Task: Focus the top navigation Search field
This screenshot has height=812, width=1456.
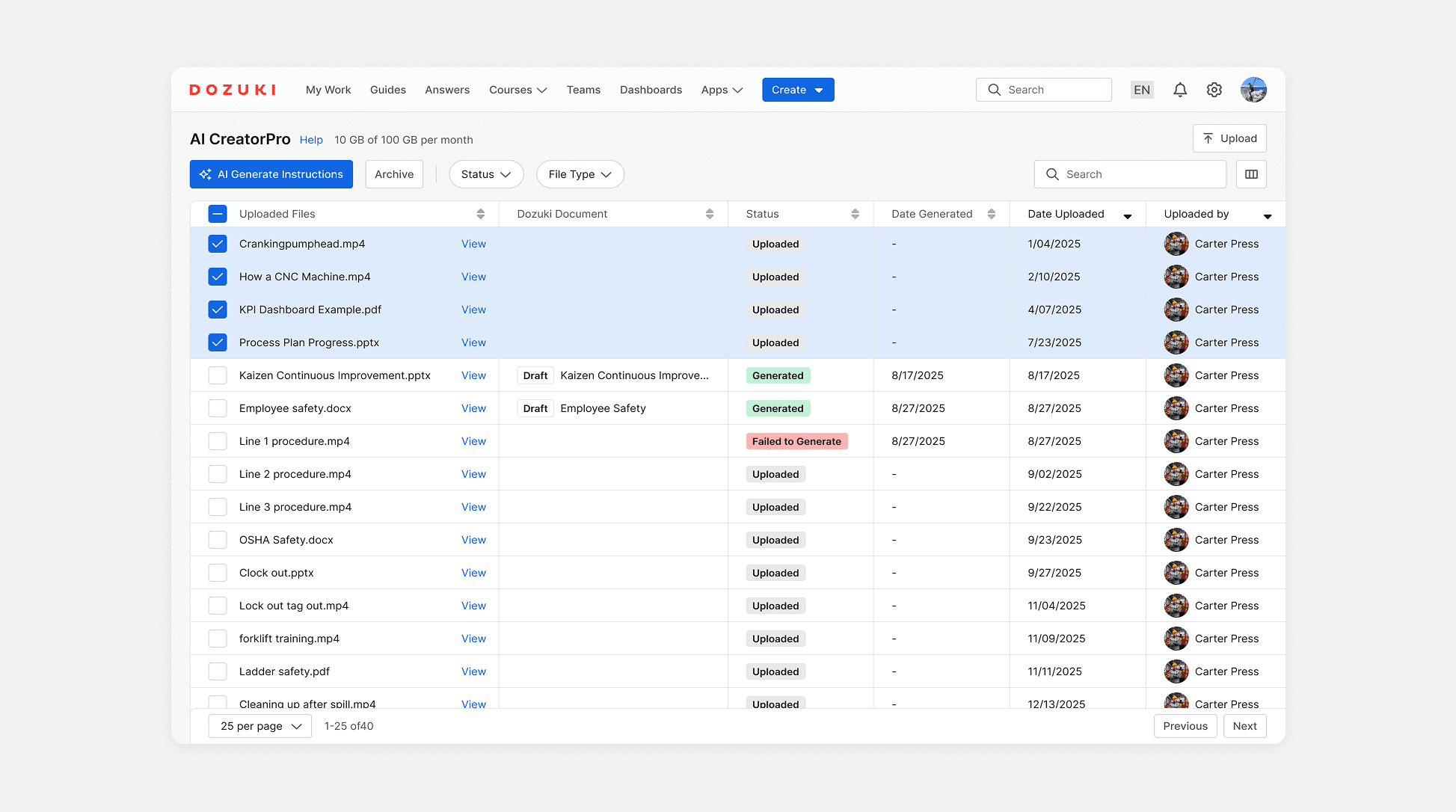Action: 1044,90
